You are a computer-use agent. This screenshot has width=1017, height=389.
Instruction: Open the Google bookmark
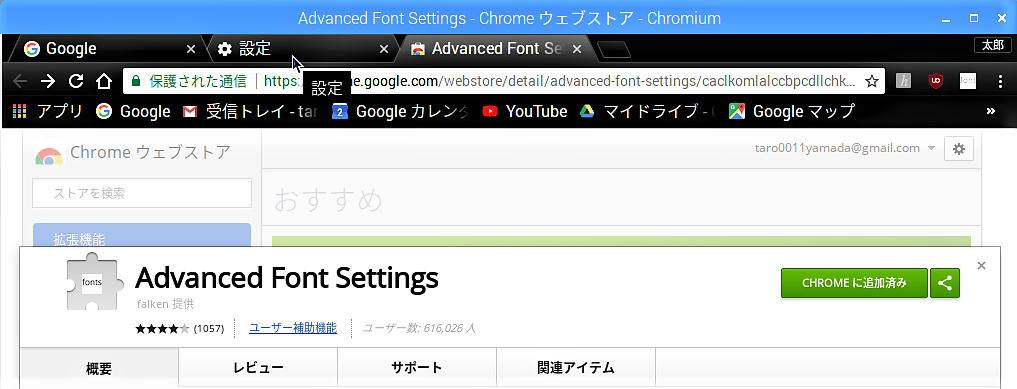pos(133,112)
